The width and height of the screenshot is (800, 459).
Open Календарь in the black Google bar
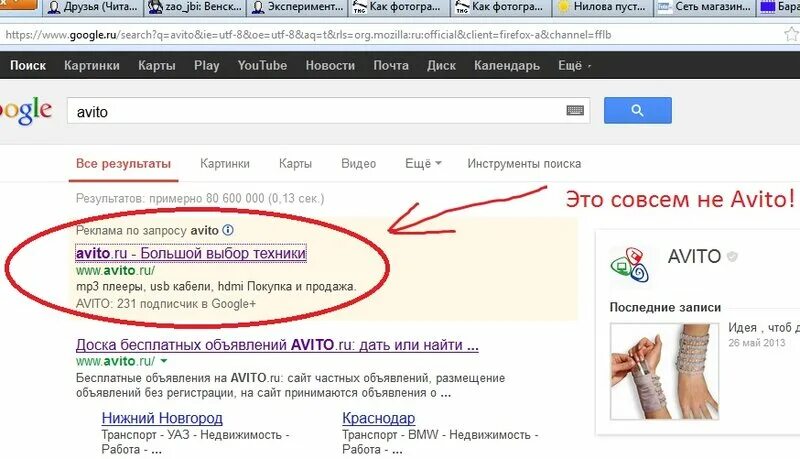pyautogui.click(x=507, y=65)
